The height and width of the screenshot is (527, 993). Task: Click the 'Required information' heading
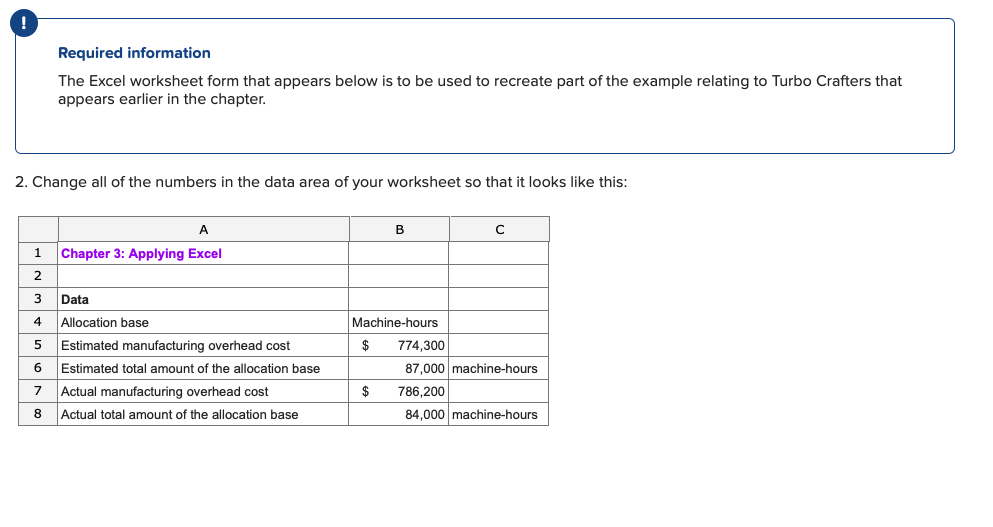click(x=134, y=53)
